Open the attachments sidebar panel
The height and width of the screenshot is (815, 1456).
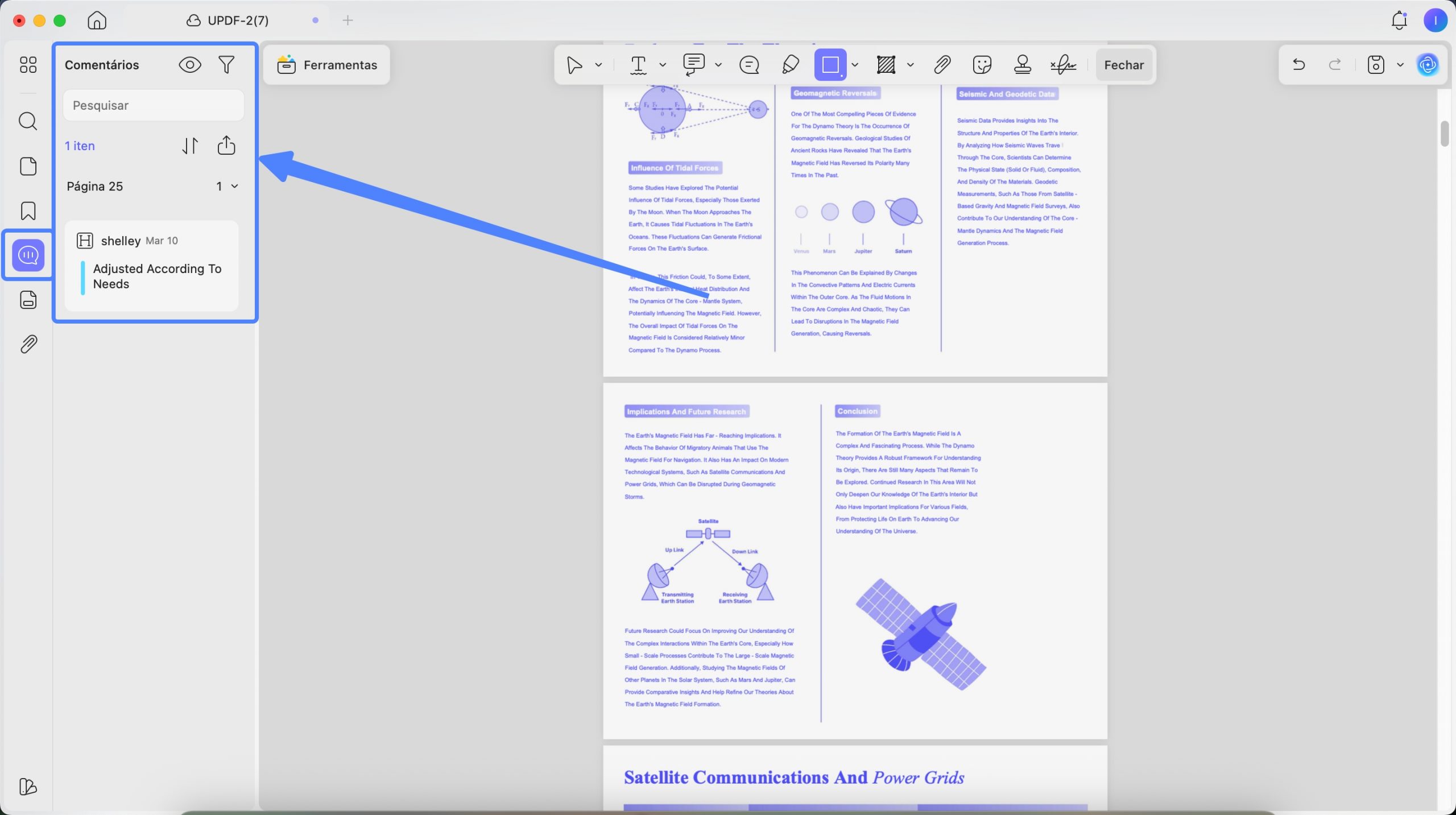click(28, 344)
